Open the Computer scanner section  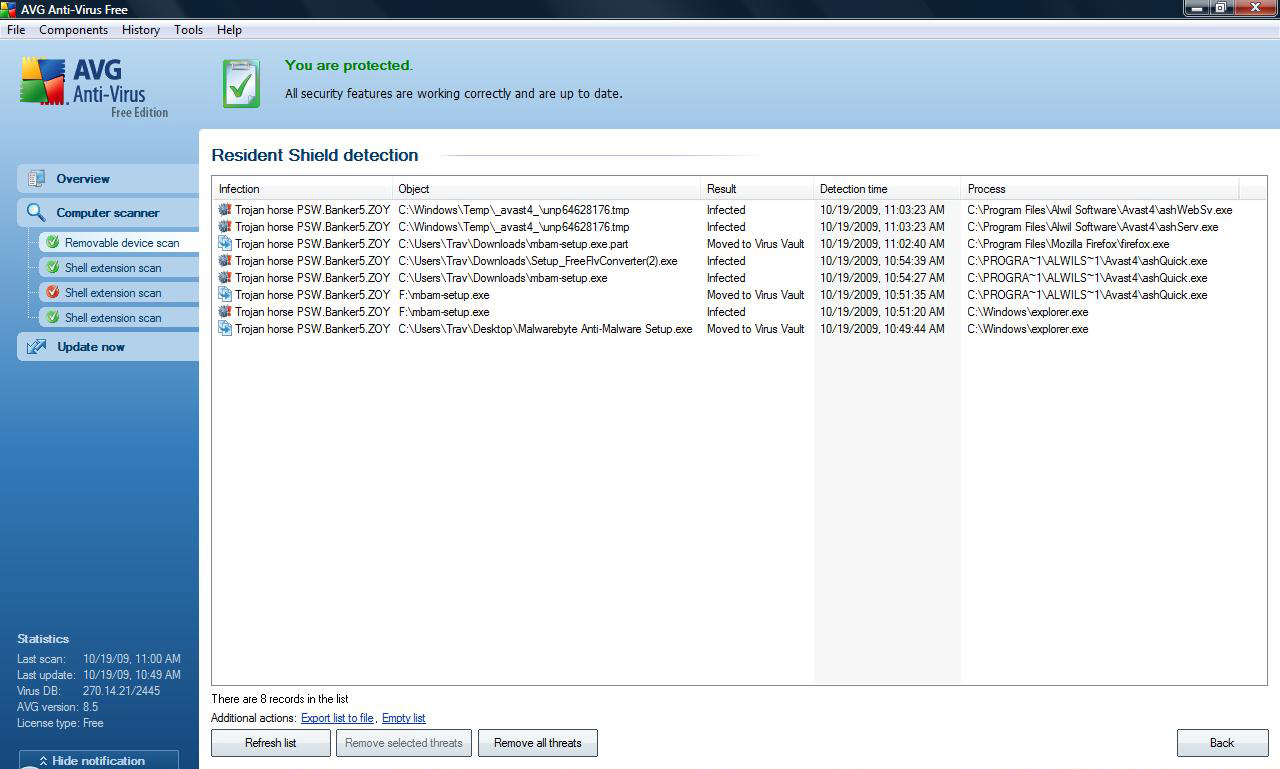coord(108,213)
